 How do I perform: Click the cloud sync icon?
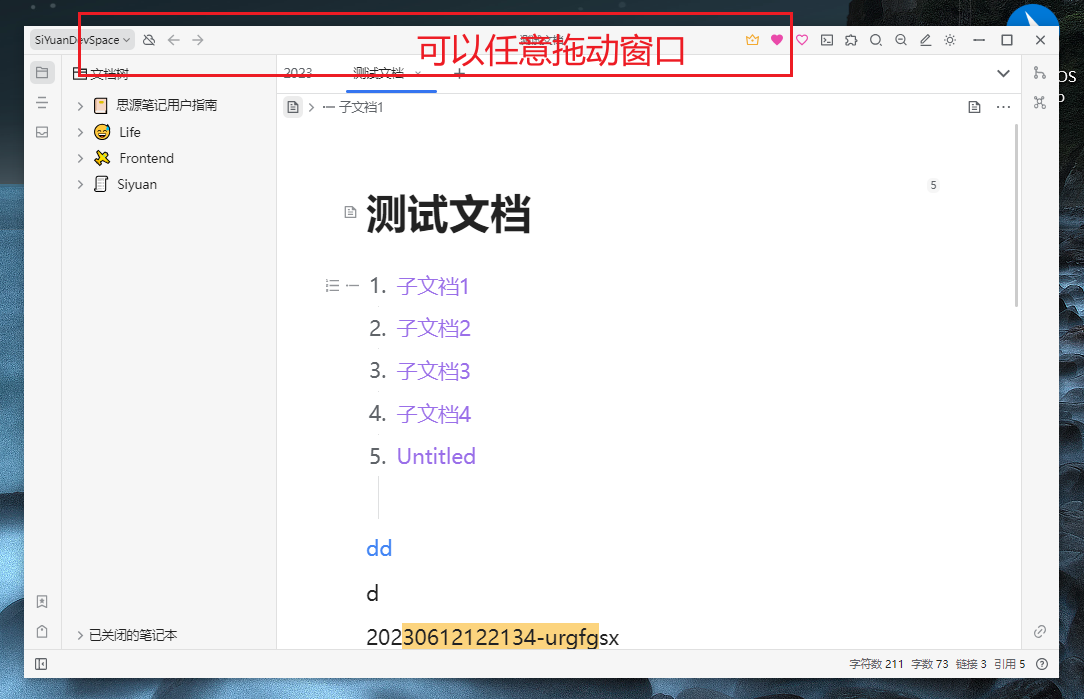point(149,40)
